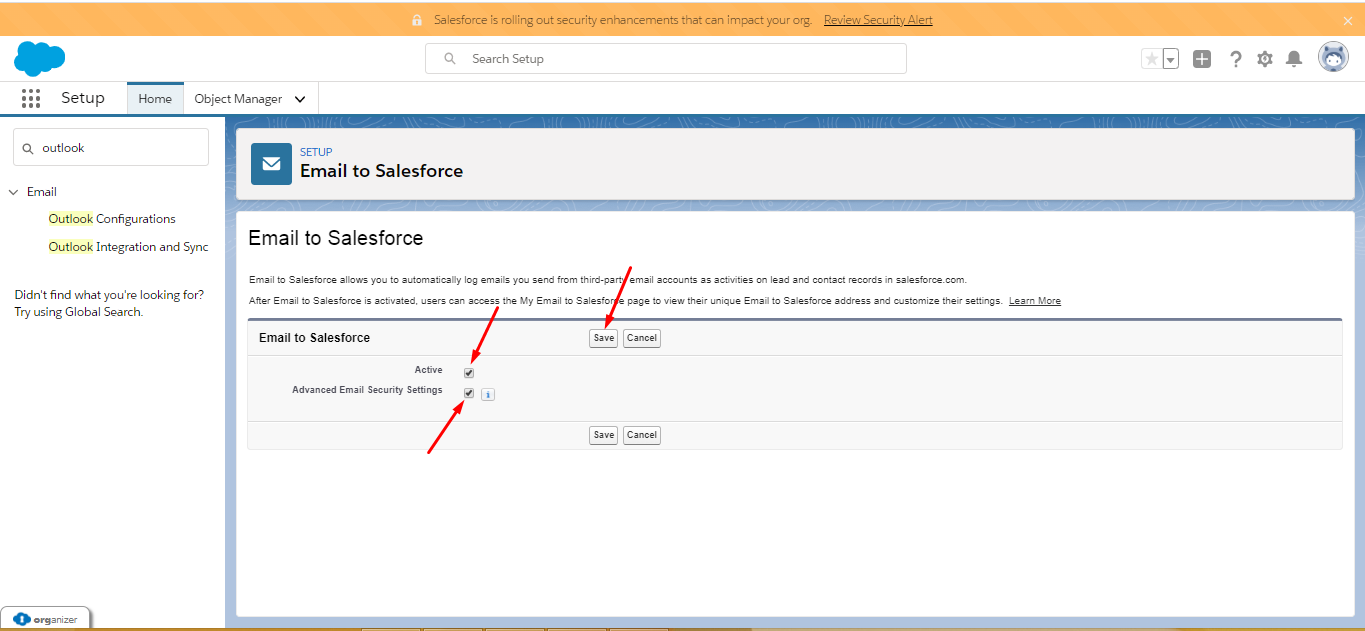Disable Advanced Email Security Settings checkbox
The width and height of the screenshot is (1365, 631).
tap(469, 392)
